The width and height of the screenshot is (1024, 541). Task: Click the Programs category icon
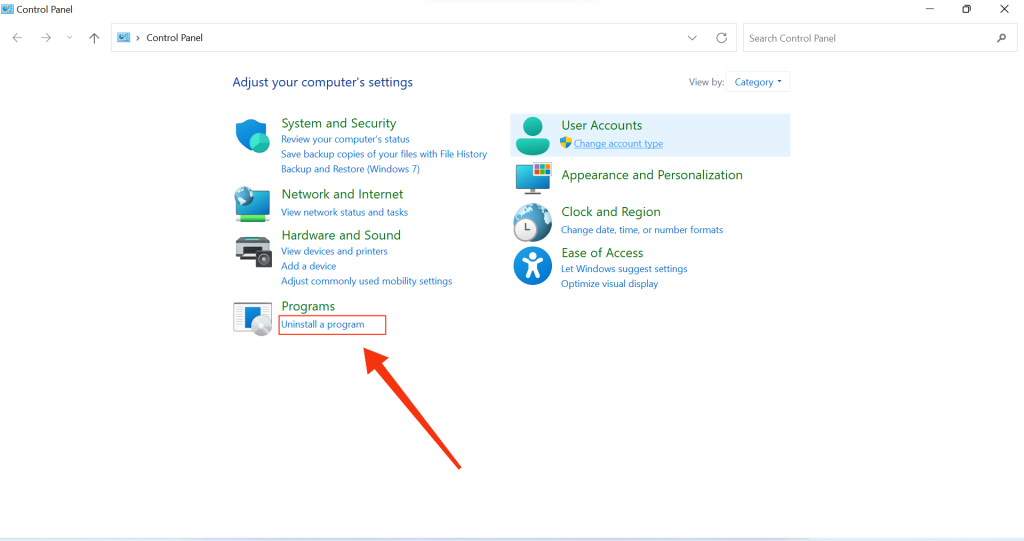click(x=253, y=318)
